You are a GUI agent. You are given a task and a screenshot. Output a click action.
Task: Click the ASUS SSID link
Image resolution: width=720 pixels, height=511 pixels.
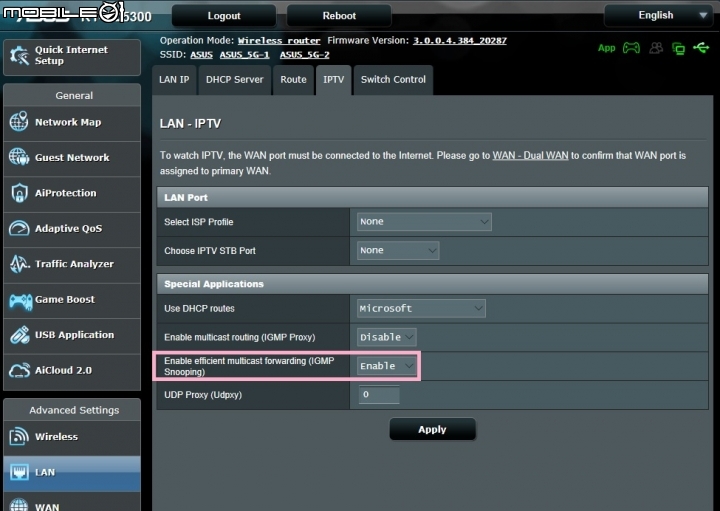(202, 55)
